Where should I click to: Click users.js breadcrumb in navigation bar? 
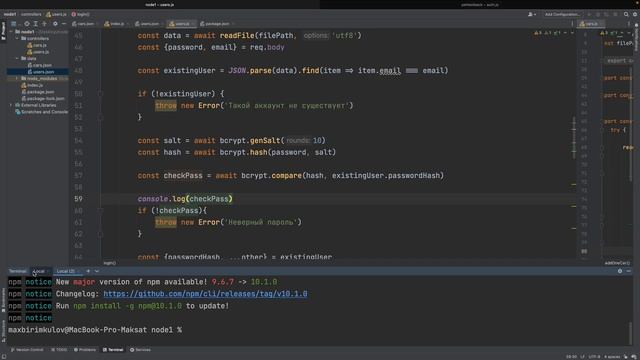click(x=57, y=14)
